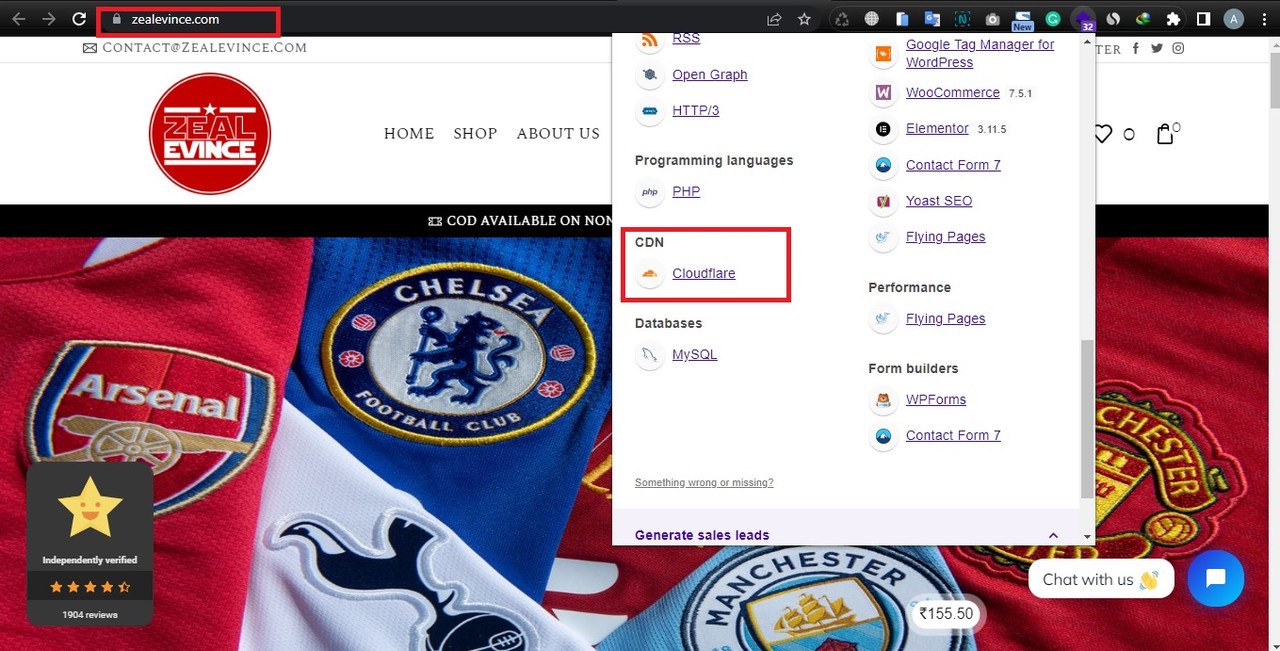Viewport: 1280px width, 651px height.
Task: View site info via padlock icon
Action: tap(117, 19)
